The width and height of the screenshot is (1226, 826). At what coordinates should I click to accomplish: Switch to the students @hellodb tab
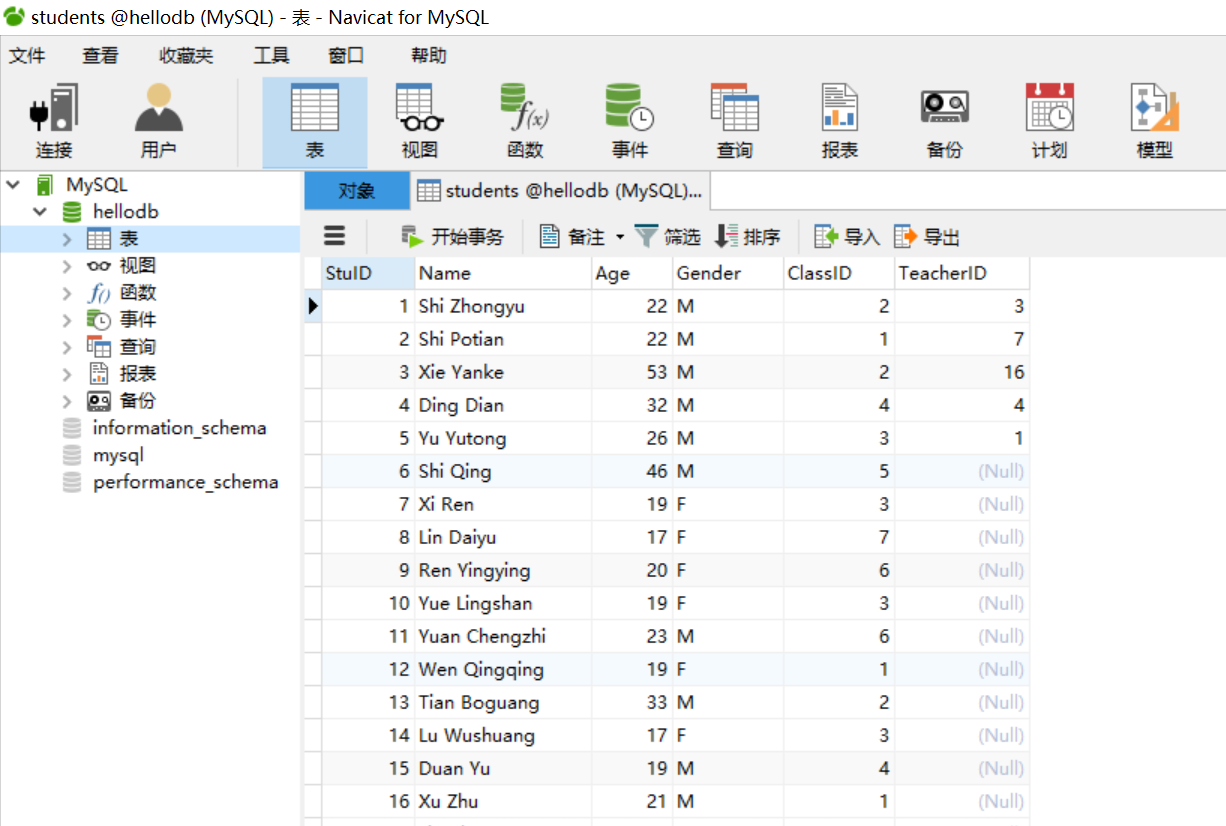click(559, 190)
